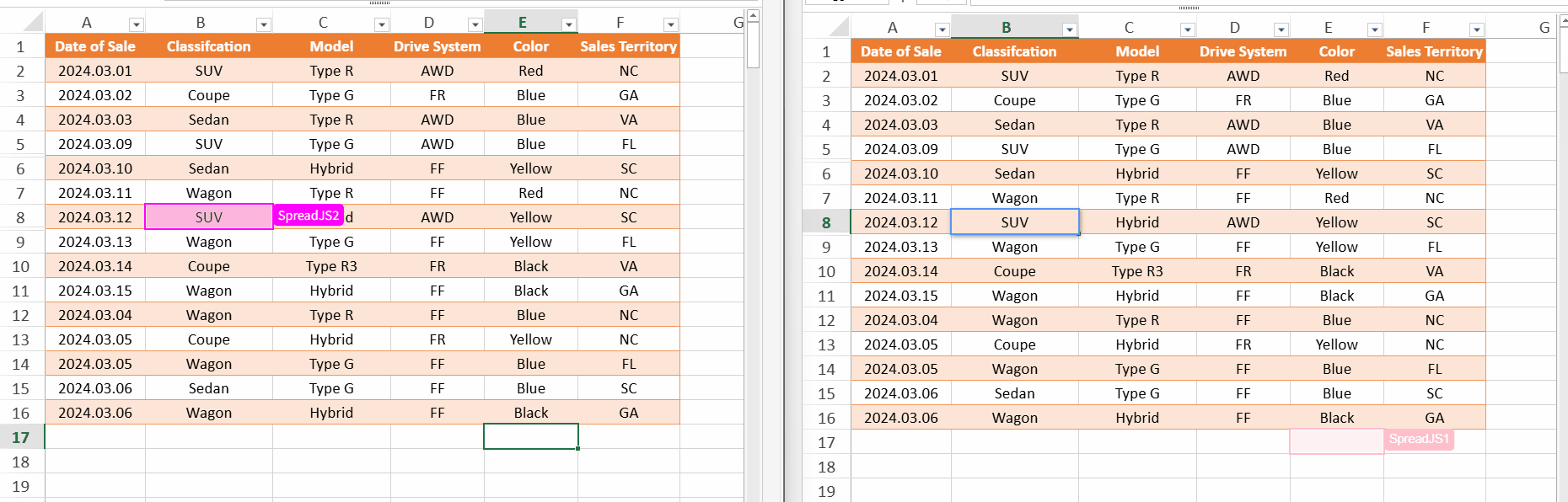The width and height of the screenshot is (1568, 502).
Task: Open Classification filter dropdown in left sheet
Action: click(x=263, y=25)
